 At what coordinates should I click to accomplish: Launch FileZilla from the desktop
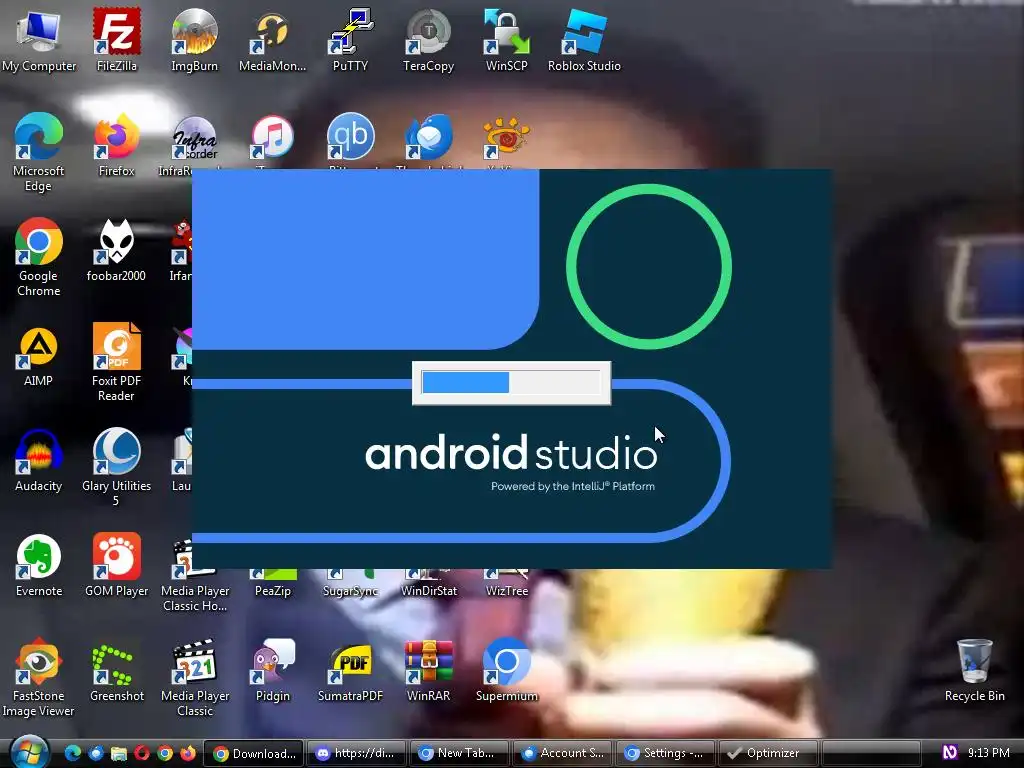116,39
